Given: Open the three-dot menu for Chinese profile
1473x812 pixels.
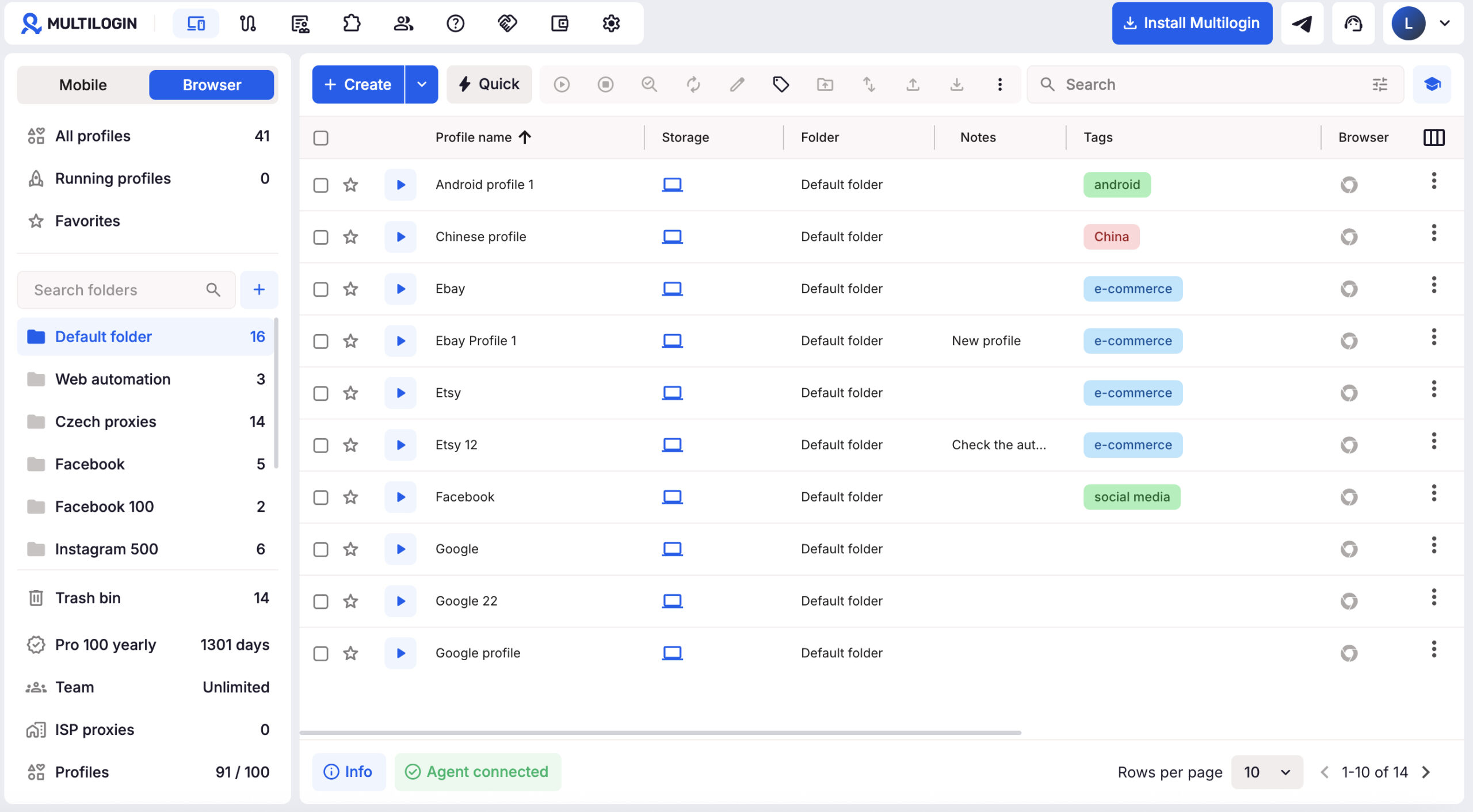Looking at the screenshot, I should [x=1434, y=233].
